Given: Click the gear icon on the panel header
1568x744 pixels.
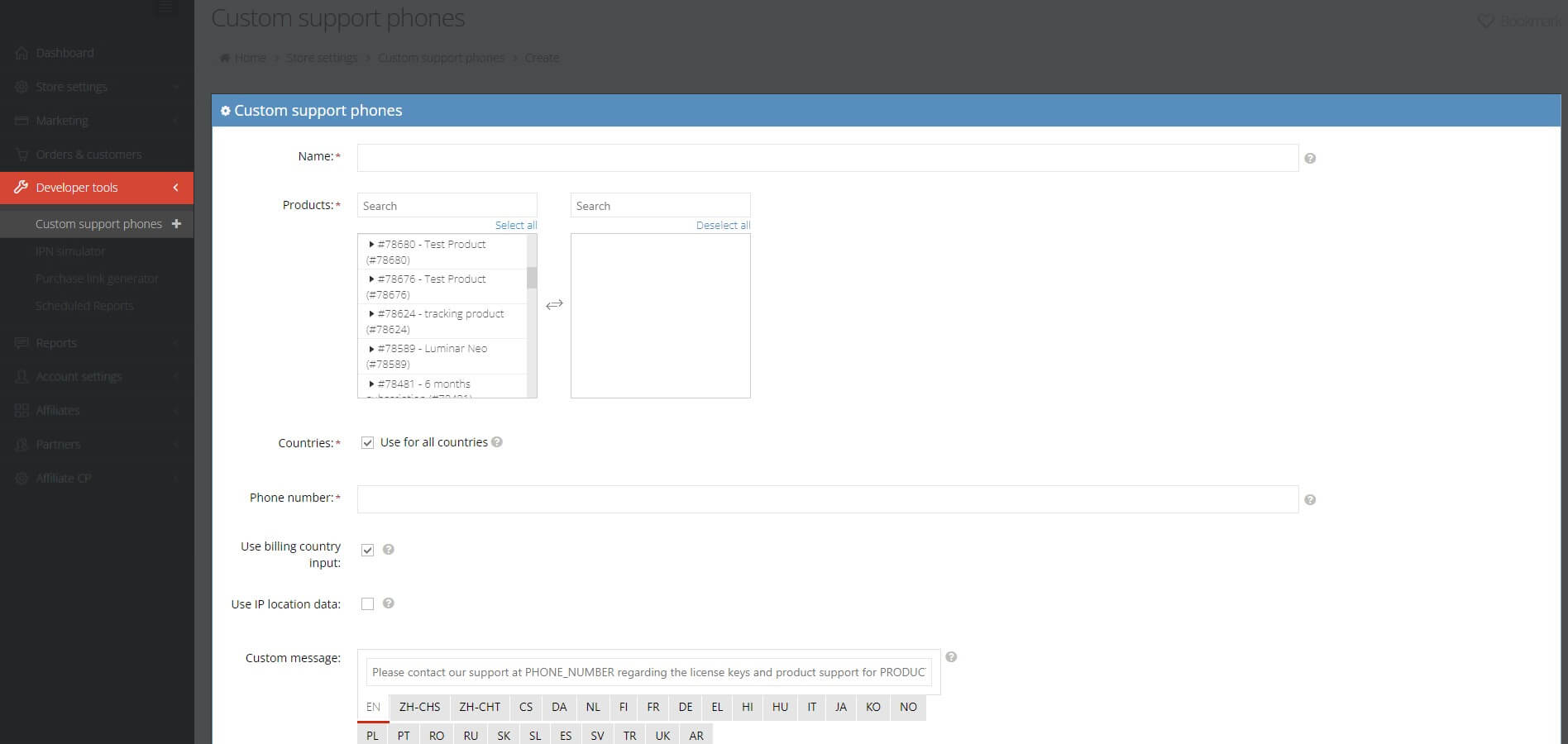Looking at the screenshot, I should (226, 110).
